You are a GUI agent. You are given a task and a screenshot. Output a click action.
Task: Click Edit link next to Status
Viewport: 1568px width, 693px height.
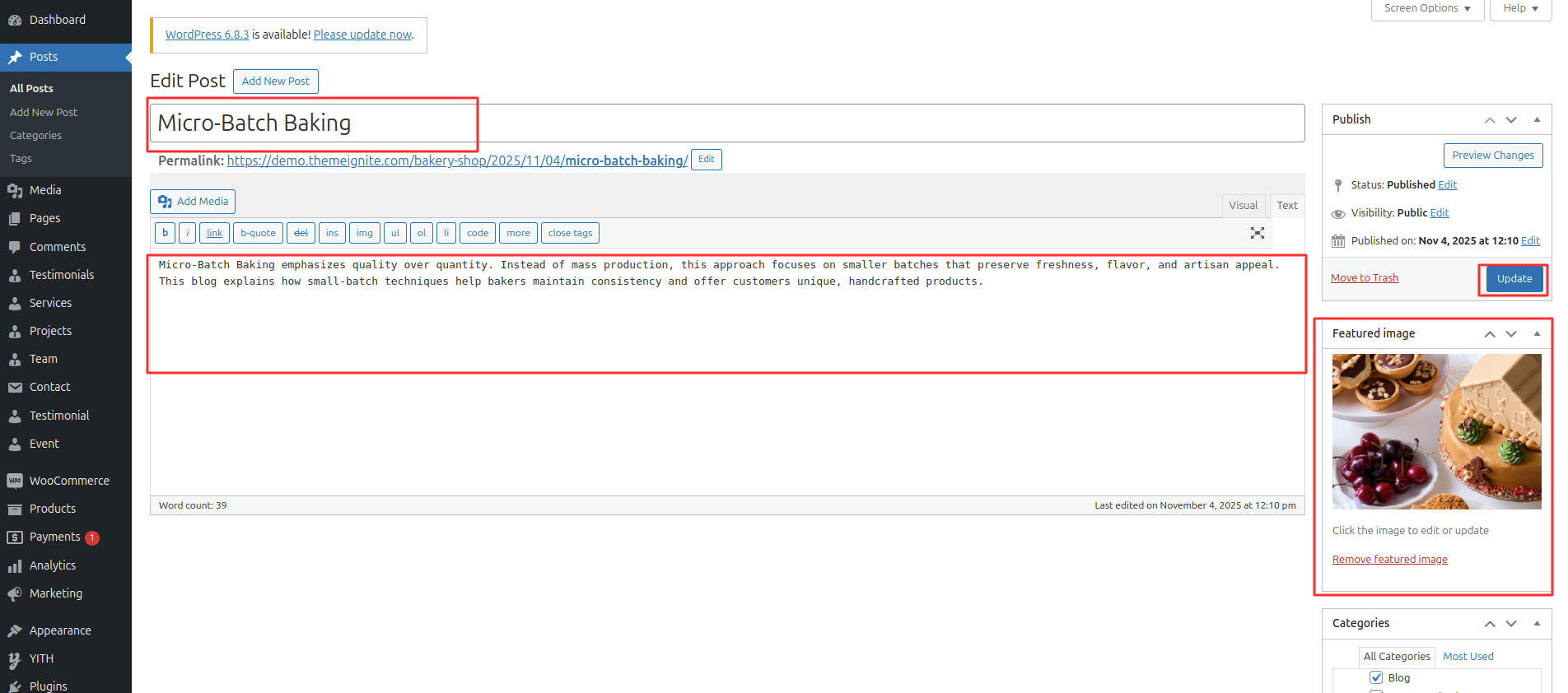click(1448, 185)
